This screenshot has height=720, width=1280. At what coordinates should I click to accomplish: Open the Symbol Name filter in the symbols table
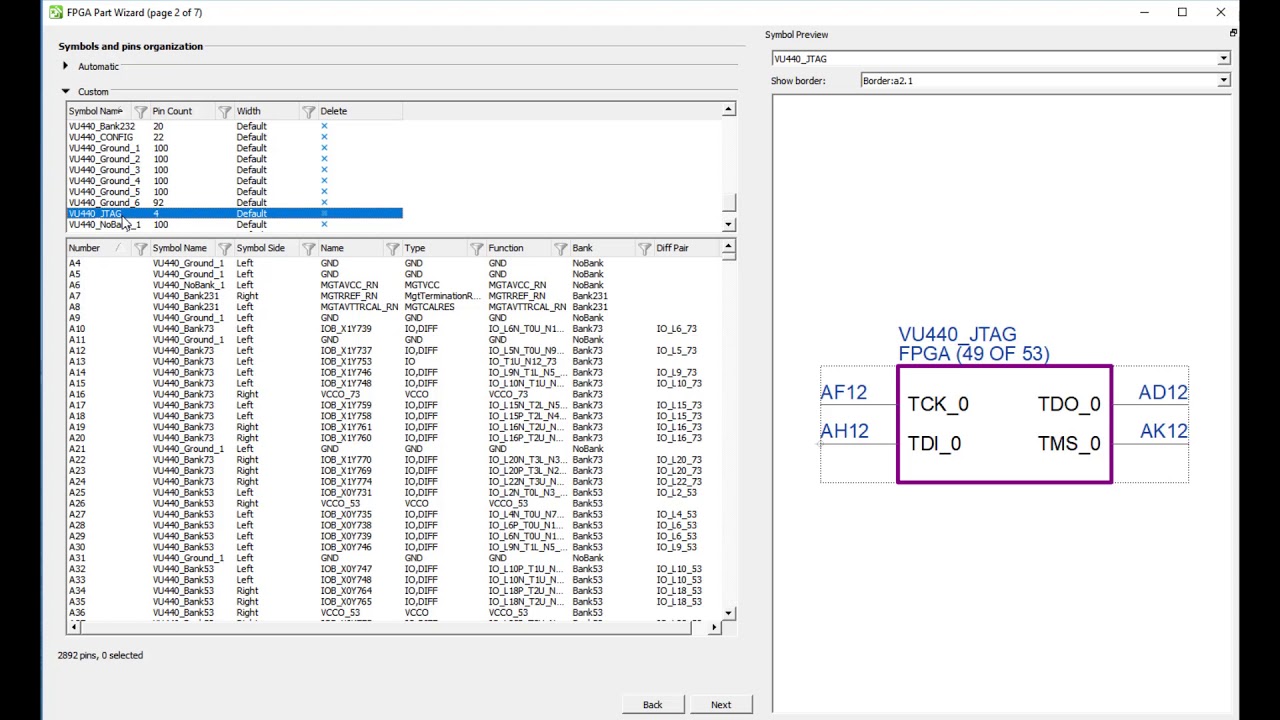[140, 111]
